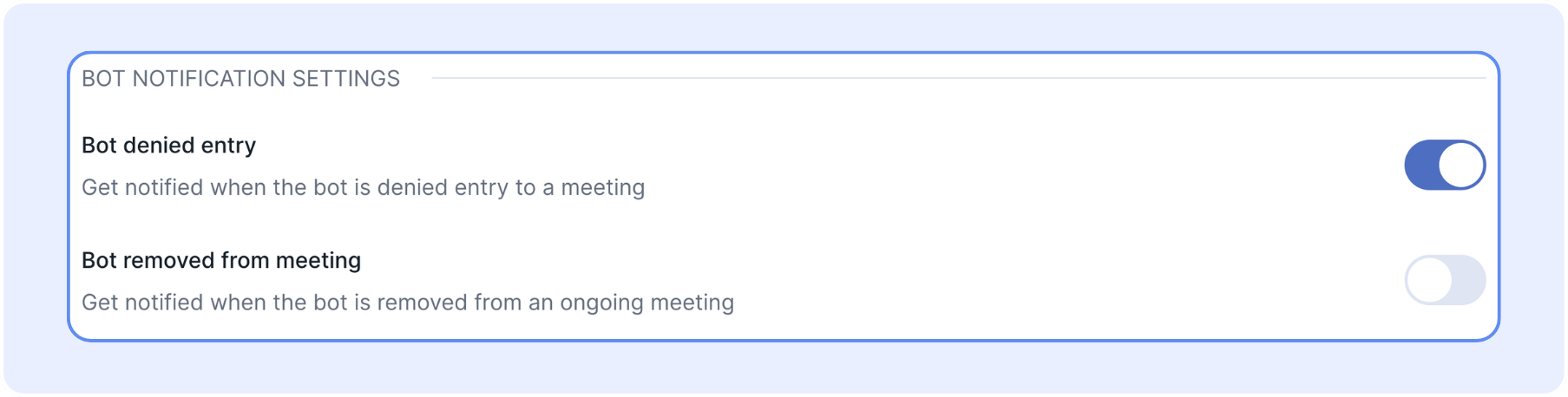Click the divider line beside the section header
The height and width of the screenshot is (397, 1568).
(955, 78)
